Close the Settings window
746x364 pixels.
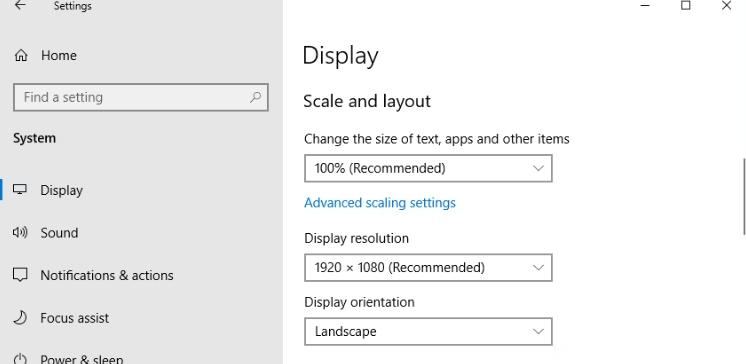(x=726, y=5)
